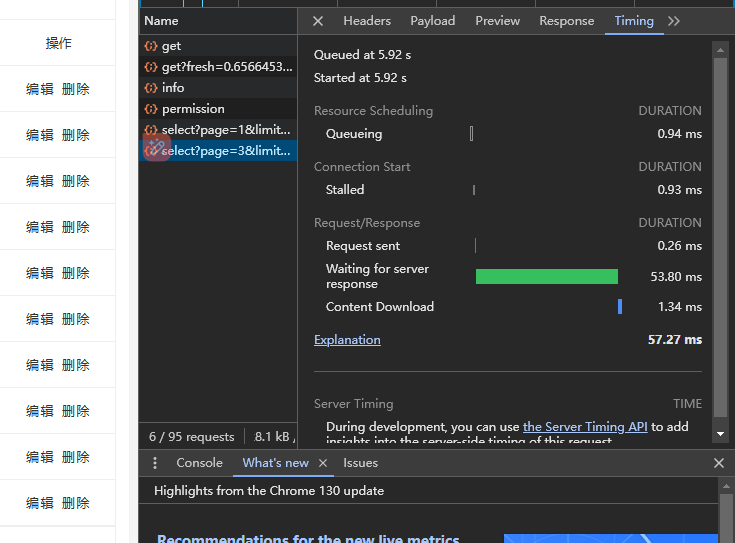Select the 'select?page=3&limit...' request
735x543 pixels.
pos(218,151)
